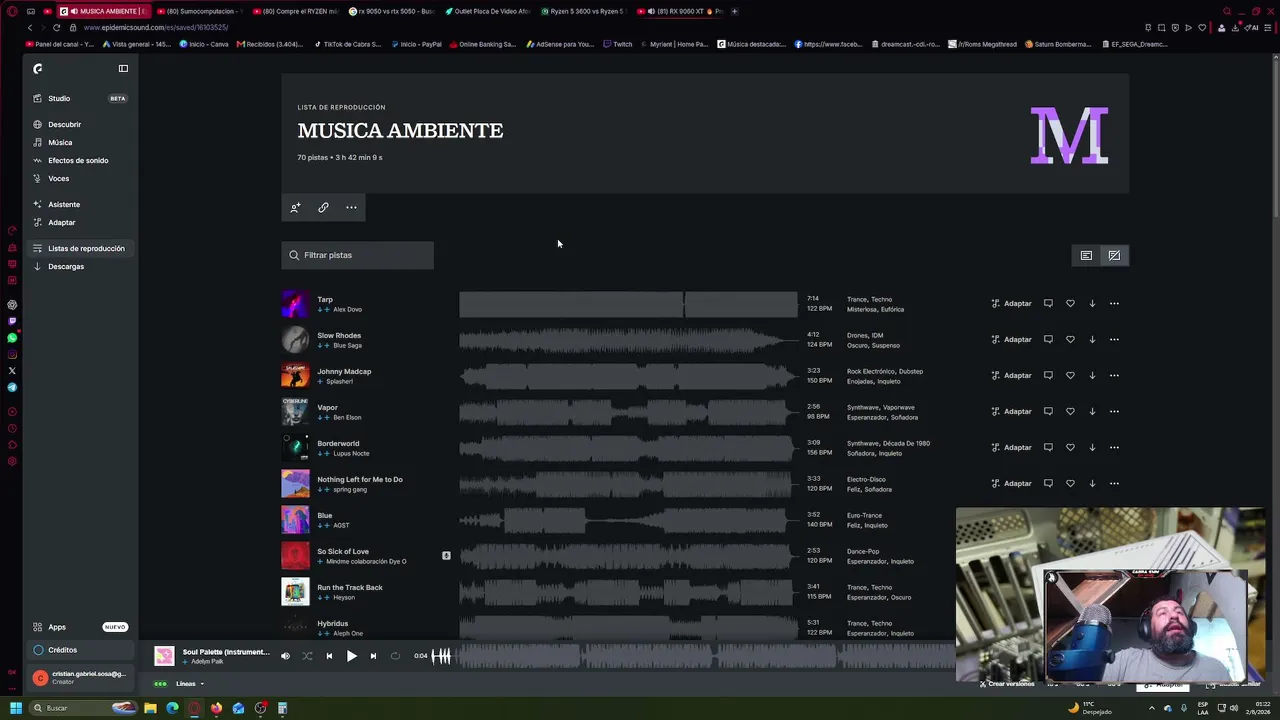Add a comment to the Vapor track

[1048, 411]
